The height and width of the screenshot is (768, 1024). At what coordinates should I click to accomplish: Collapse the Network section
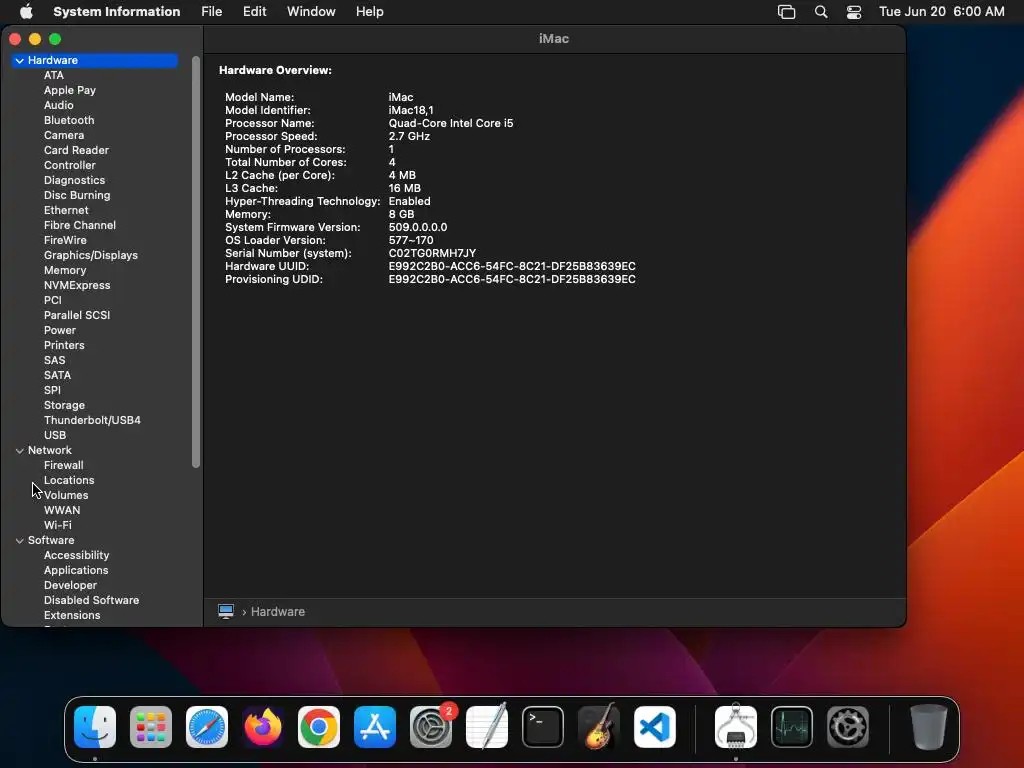[20, 451]
